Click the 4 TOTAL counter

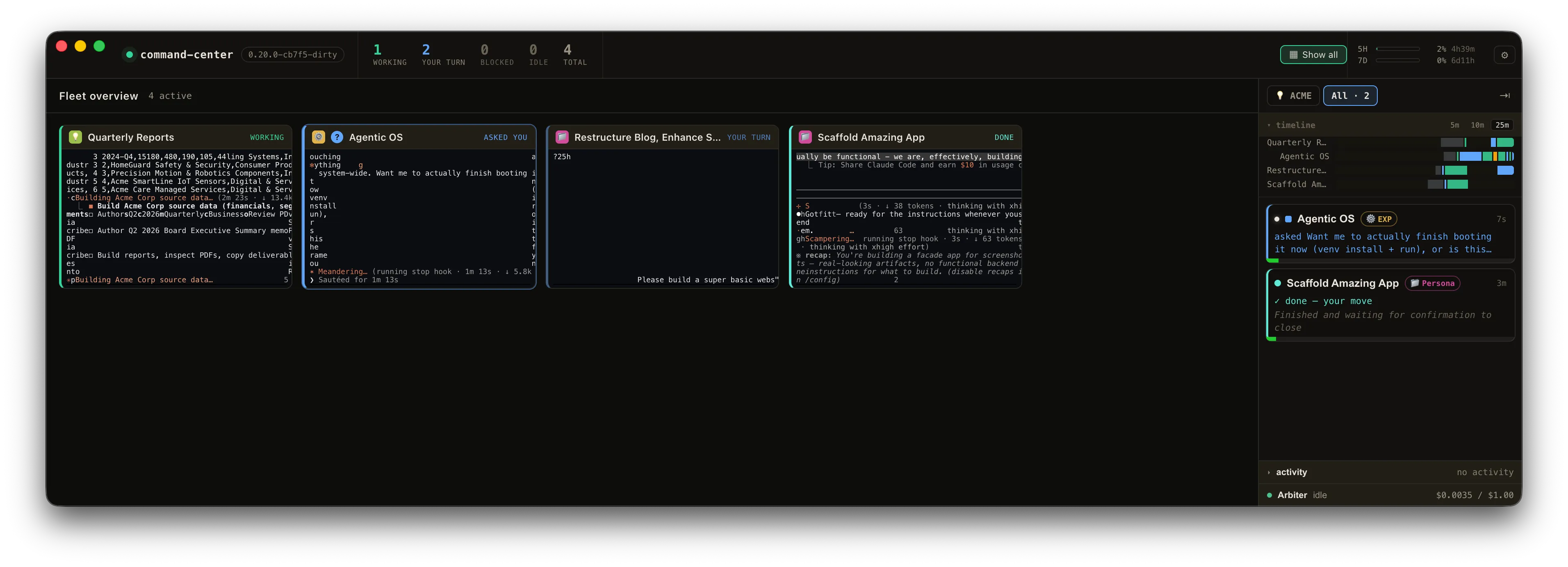[574, 54]
